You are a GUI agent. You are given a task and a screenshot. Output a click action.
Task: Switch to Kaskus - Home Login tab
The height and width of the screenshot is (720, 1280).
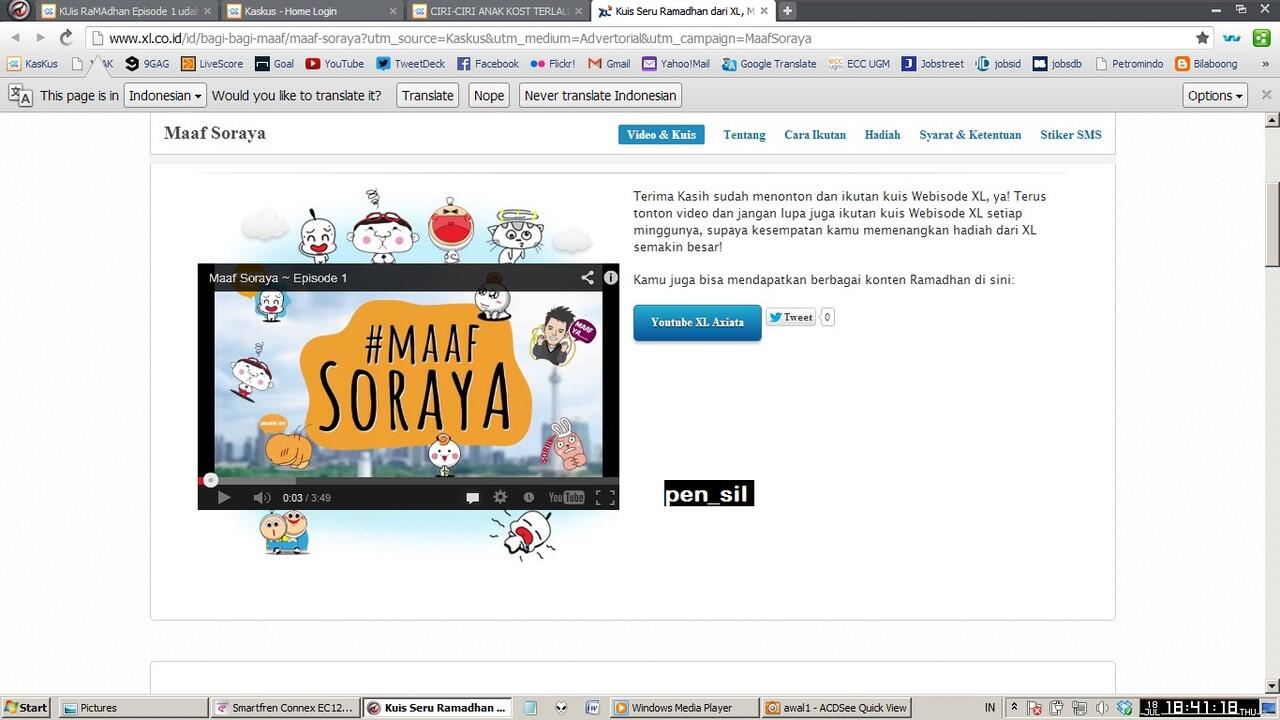coord(312,11)
